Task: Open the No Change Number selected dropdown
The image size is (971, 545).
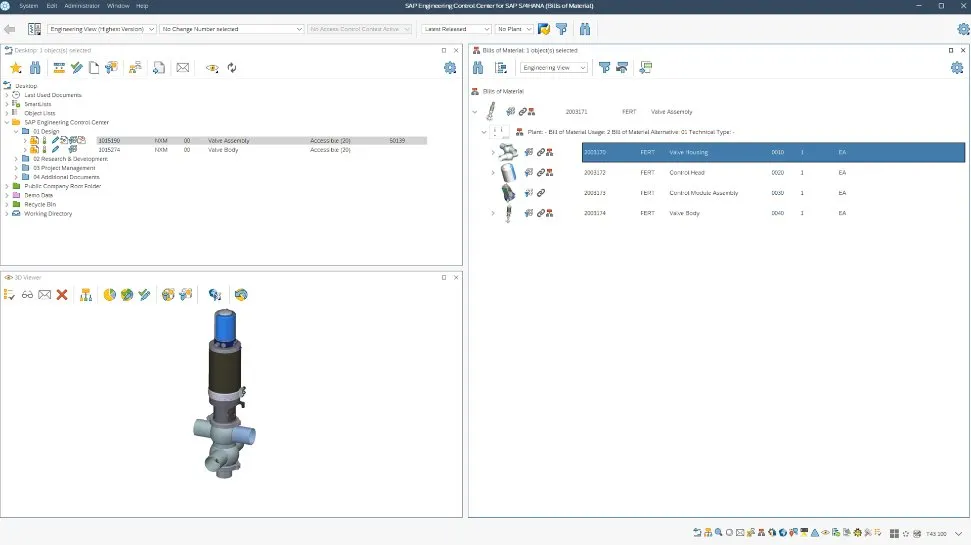Action: 232,29
